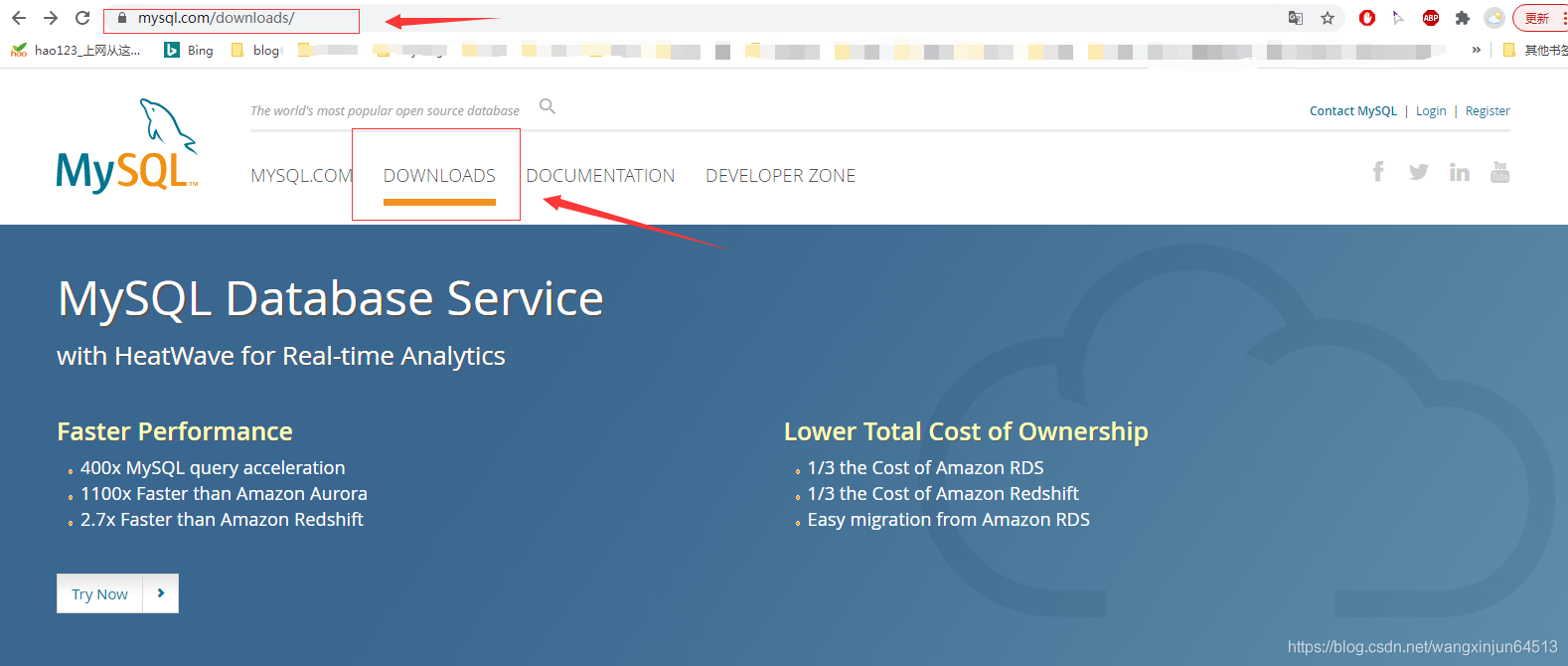Visit MySQL Twitter bird icon

tap(1419, 172)
